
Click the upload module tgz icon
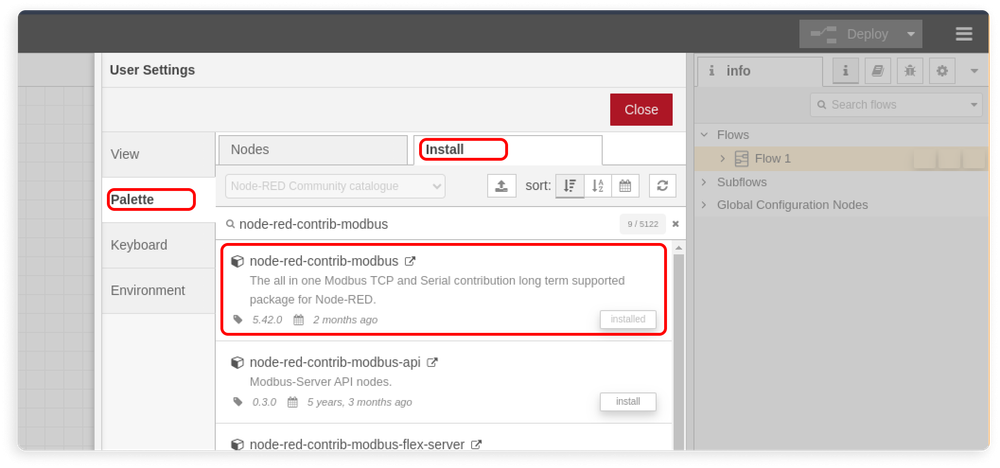click(x=501, y=186)
